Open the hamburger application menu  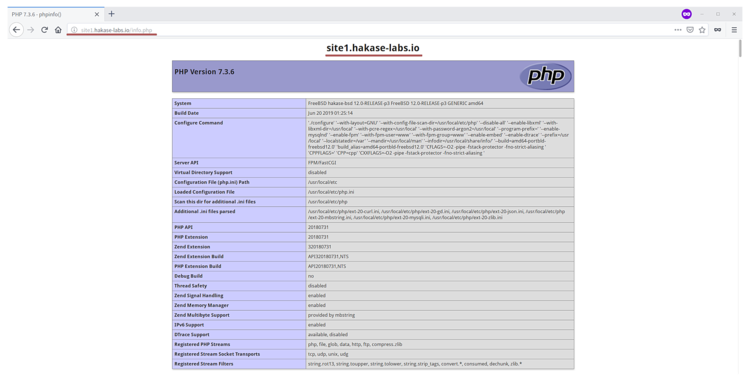point(734,30)
